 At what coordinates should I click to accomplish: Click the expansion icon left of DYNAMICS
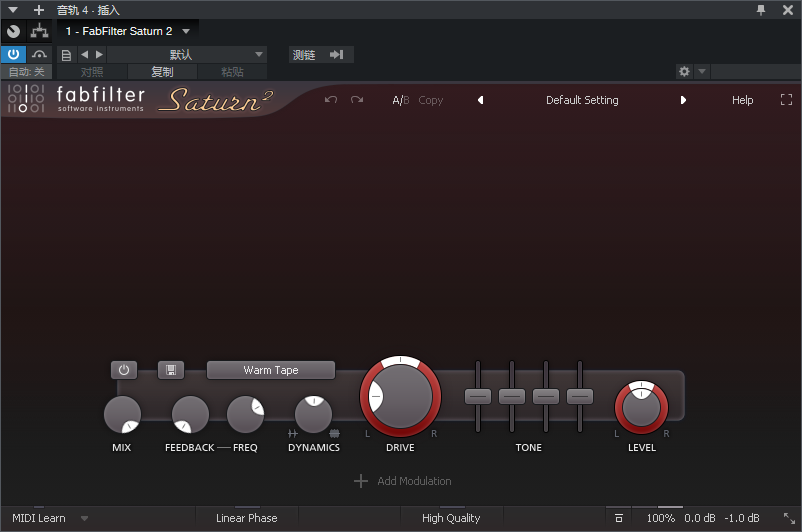(293, 434)
